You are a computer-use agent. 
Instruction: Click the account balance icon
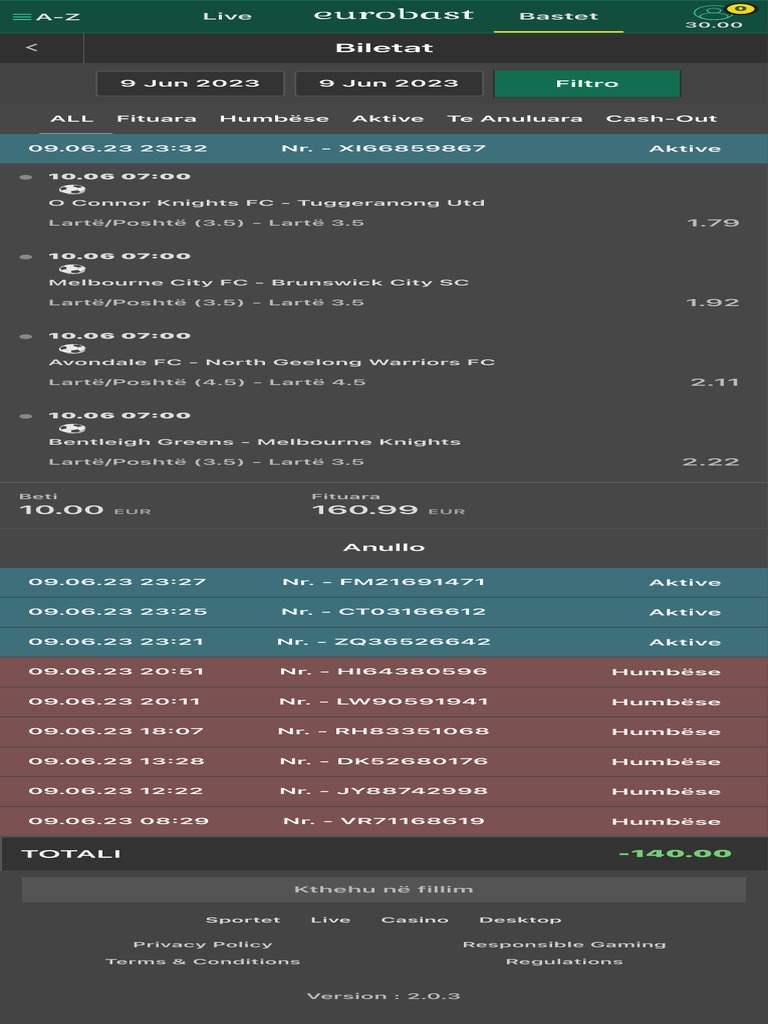[713, 14]
